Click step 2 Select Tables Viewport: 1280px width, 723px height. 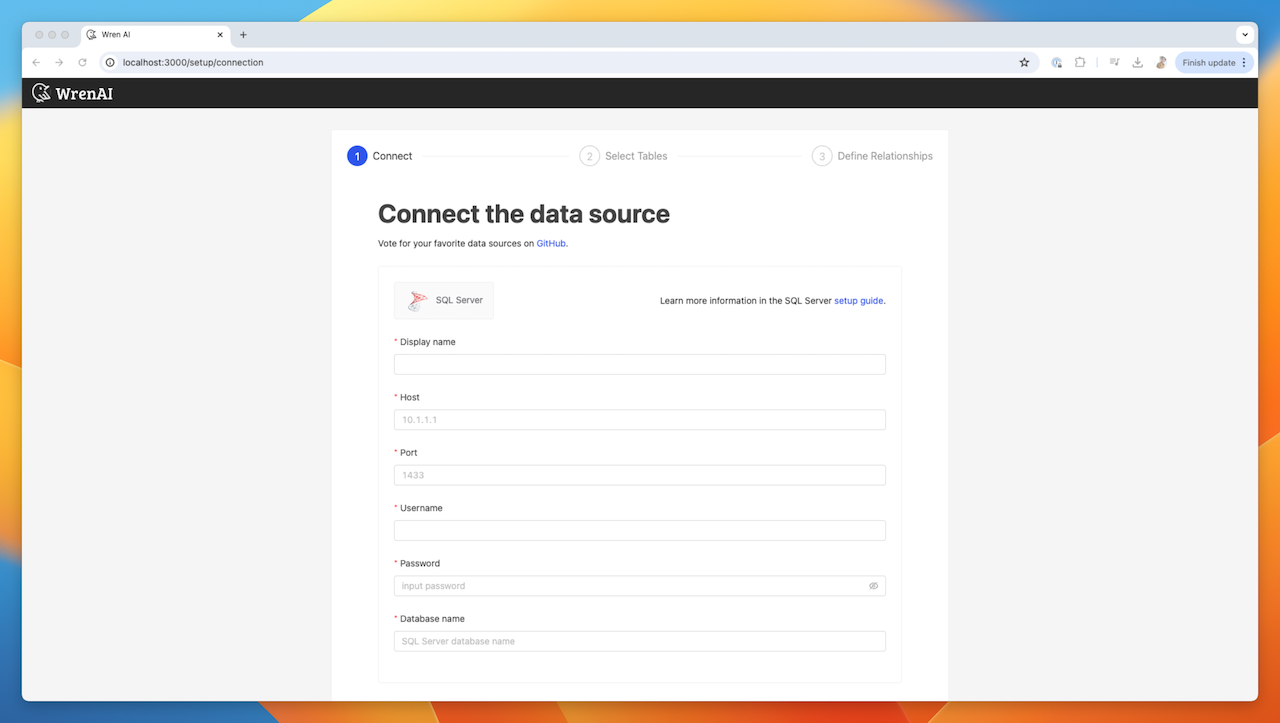click(x=623, y=156)
